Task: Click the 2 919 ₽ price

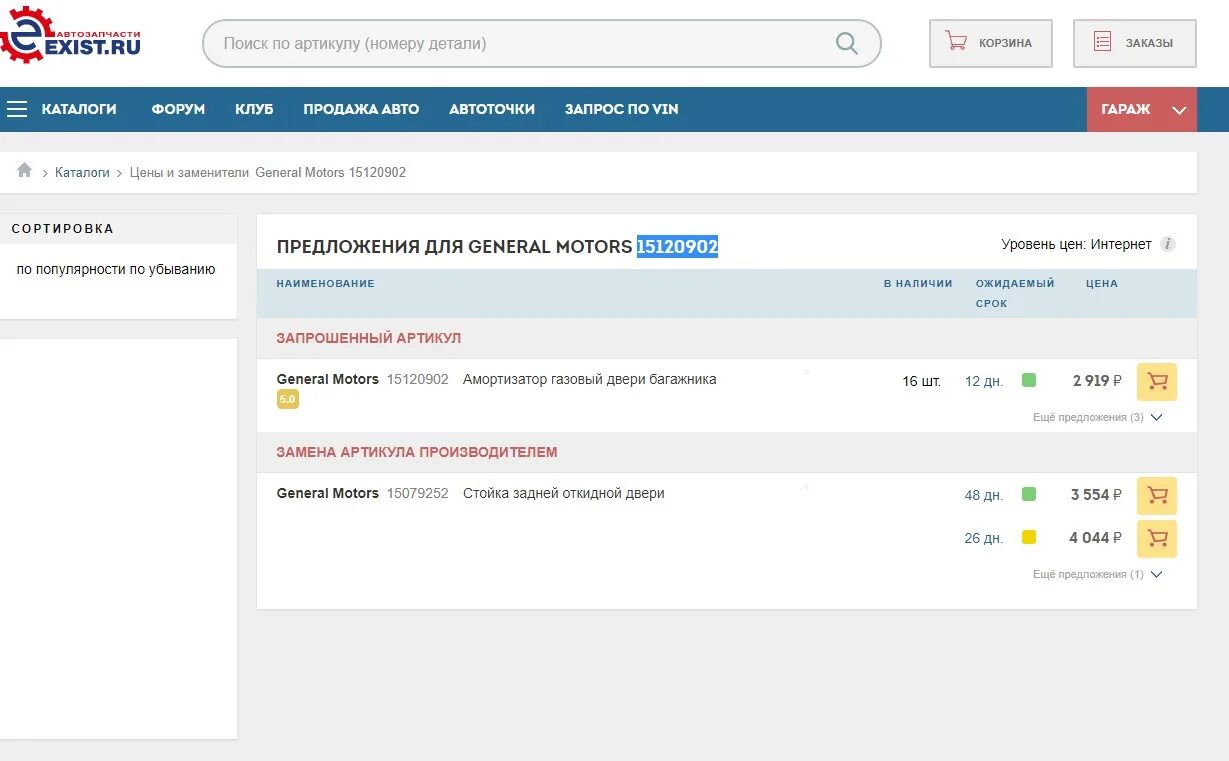Action: point(1097,381)
